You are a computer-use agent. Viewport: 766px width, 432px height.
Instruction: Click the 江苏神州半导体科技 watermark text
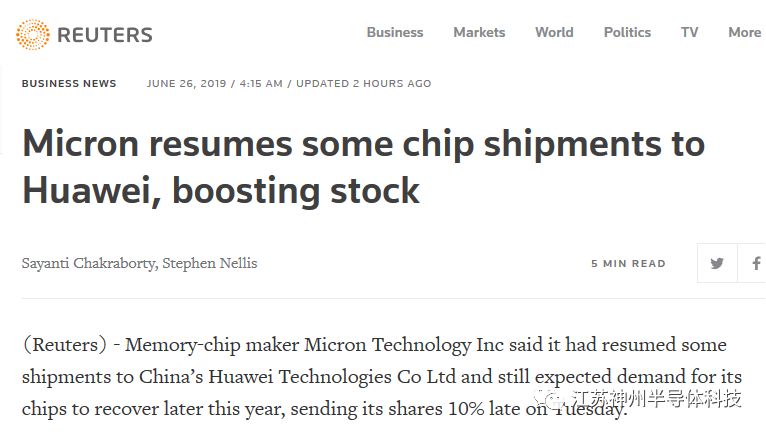pyautogui.click(x=656, y=401)
